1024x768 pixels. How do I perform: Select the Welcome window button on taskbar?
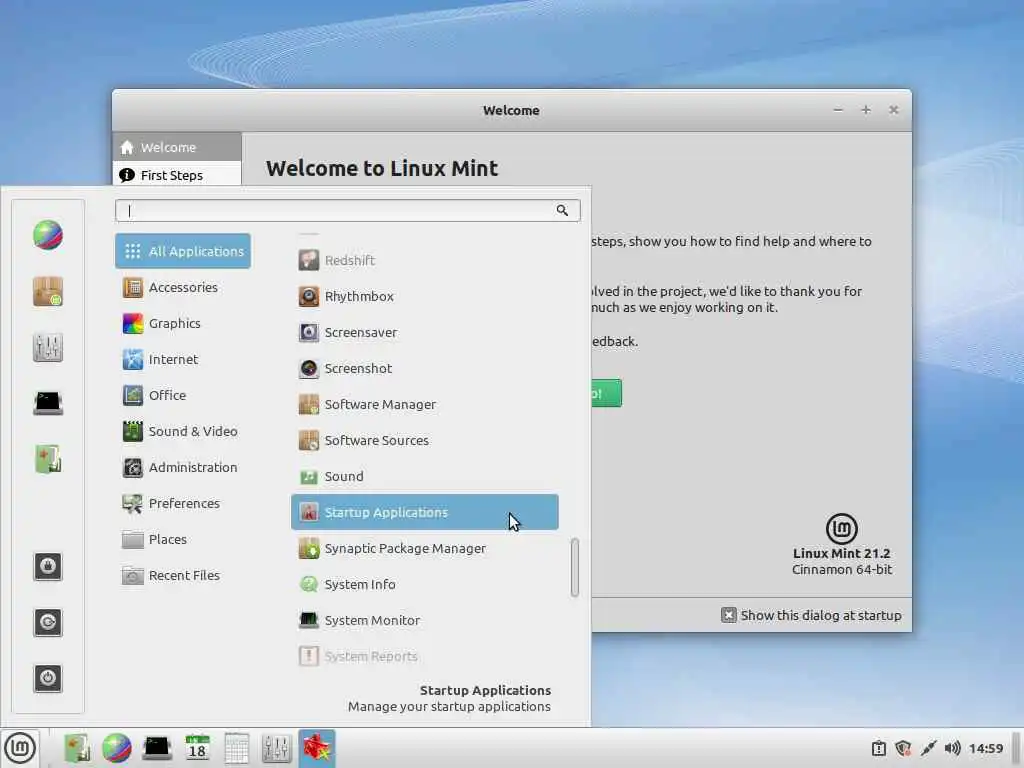tap(317, 748)
